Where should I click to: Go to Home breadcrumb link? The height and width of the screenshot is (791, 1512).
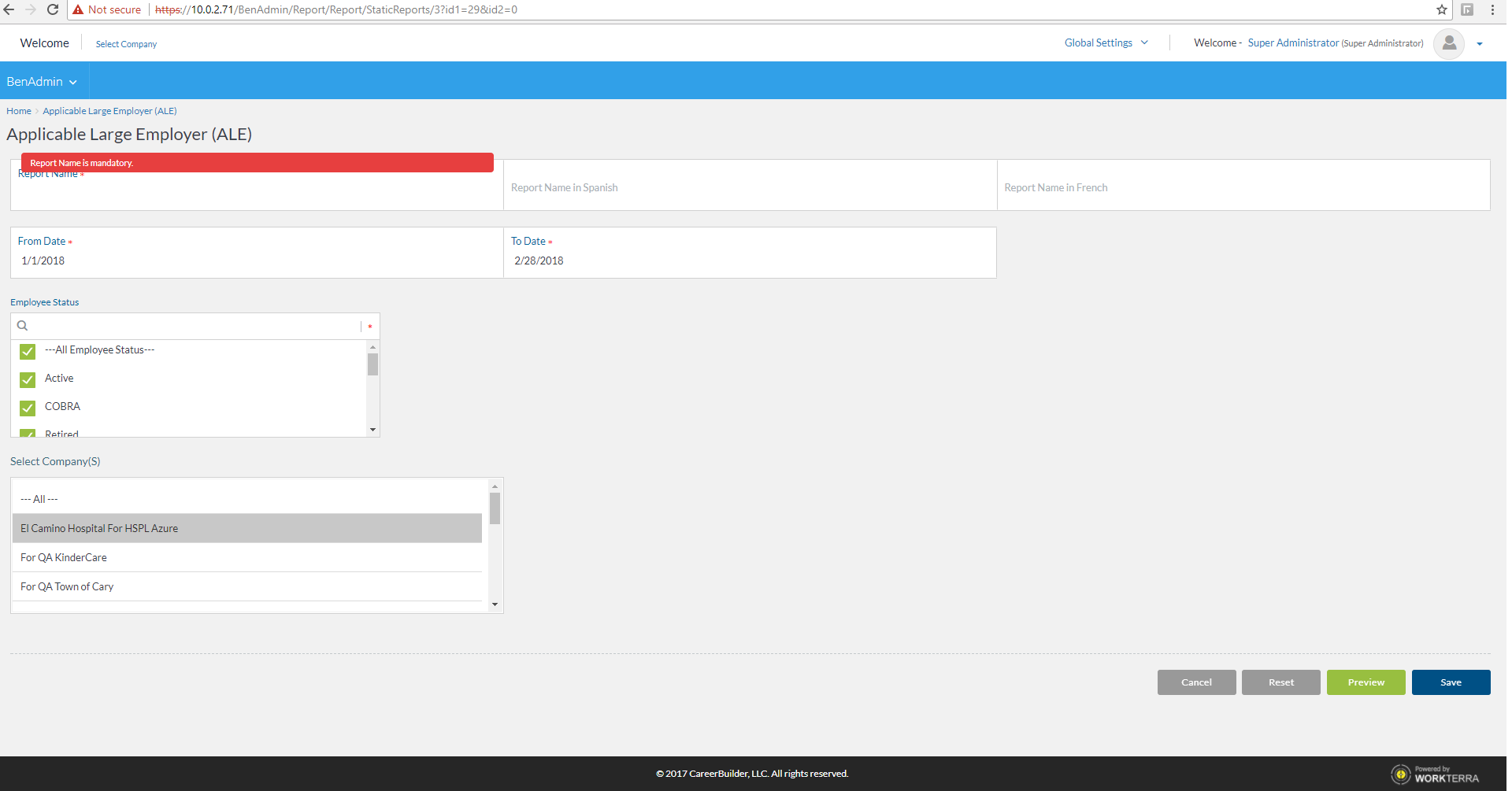19,111
